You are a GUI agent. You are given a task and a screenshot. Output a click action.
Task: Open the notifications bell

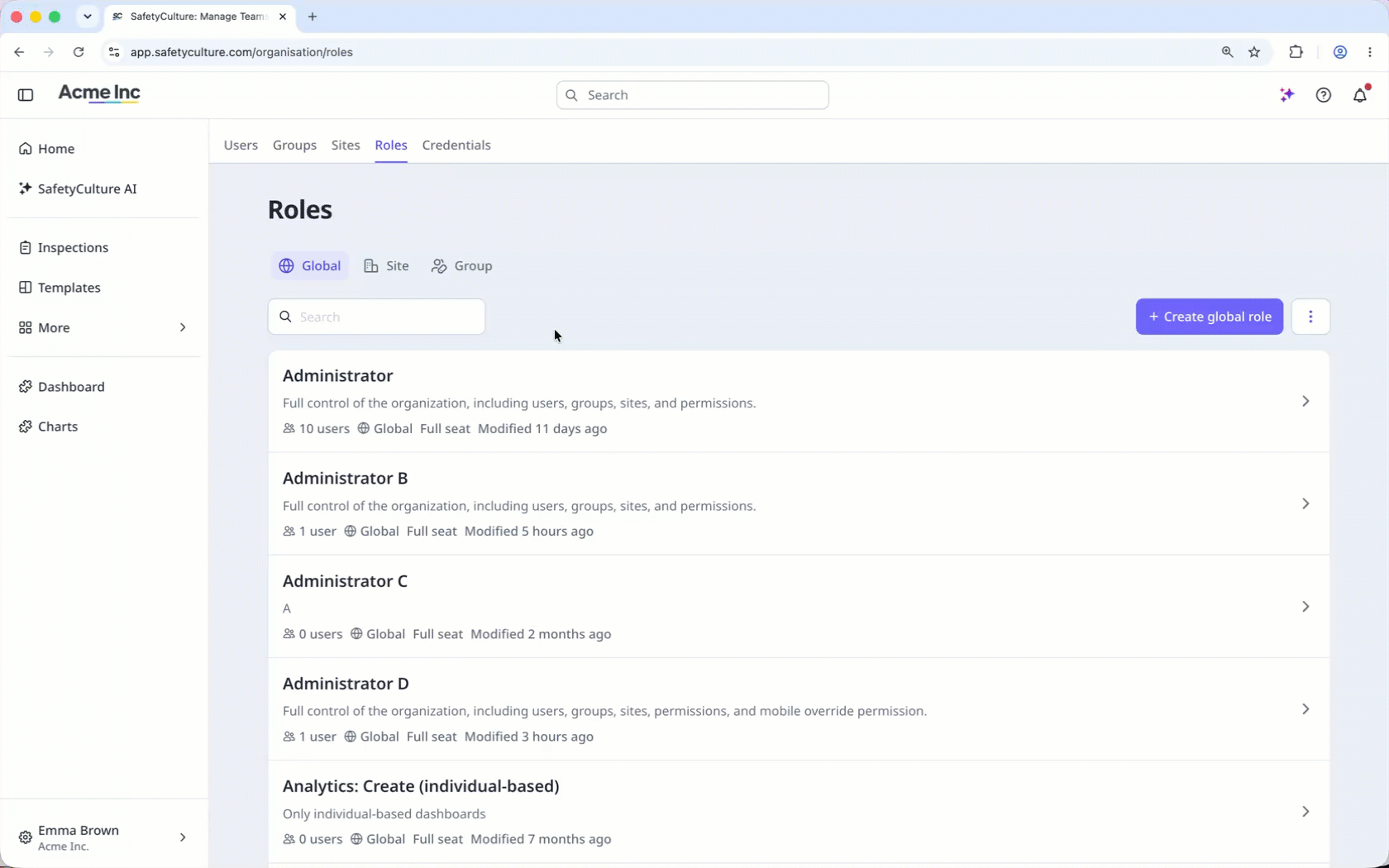pyautogui.click(x=1360, y=95)
